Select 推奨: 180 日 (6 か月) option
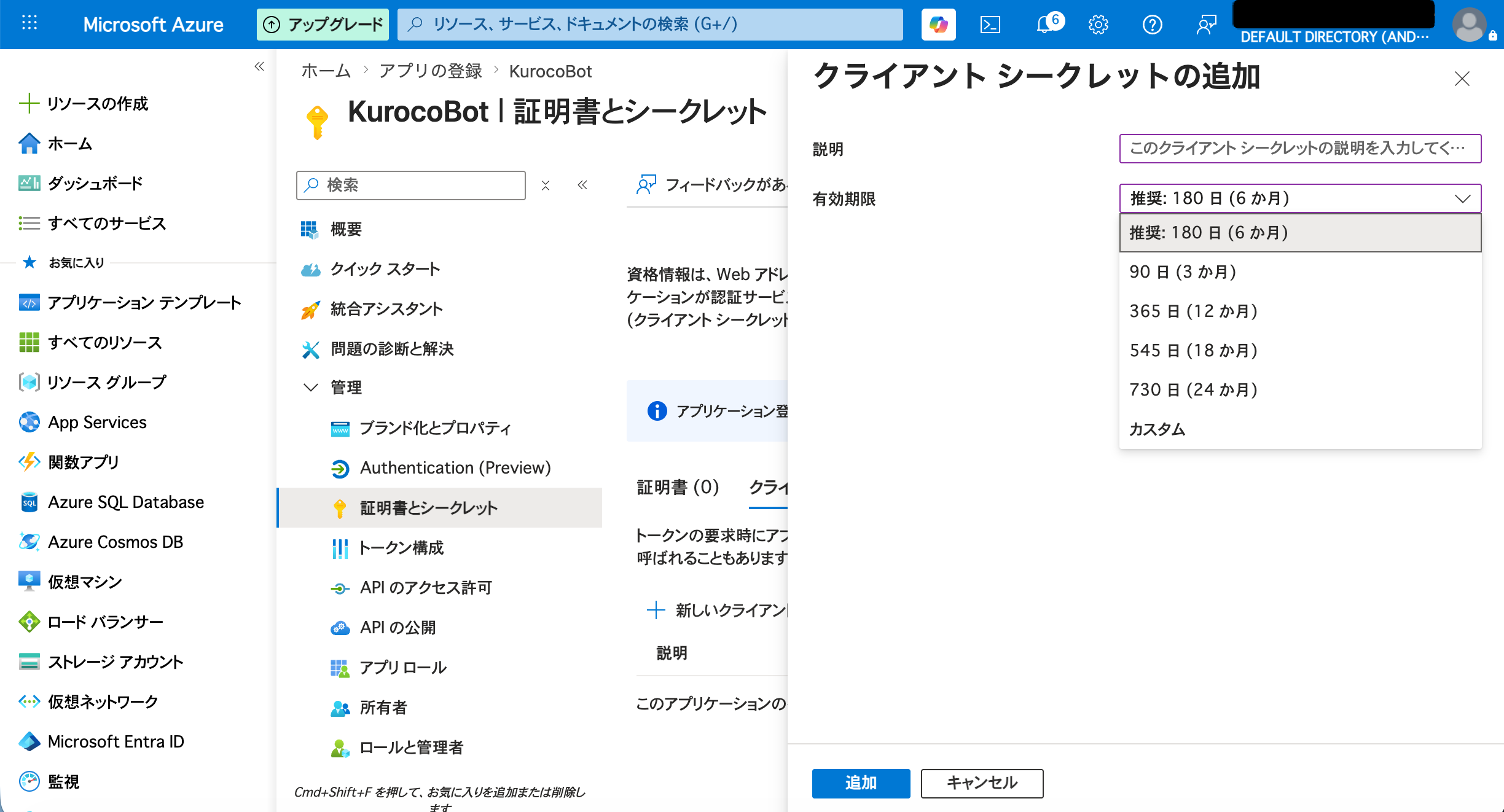The height and width of the screenshot is (812, 1504). [1300, 233]
